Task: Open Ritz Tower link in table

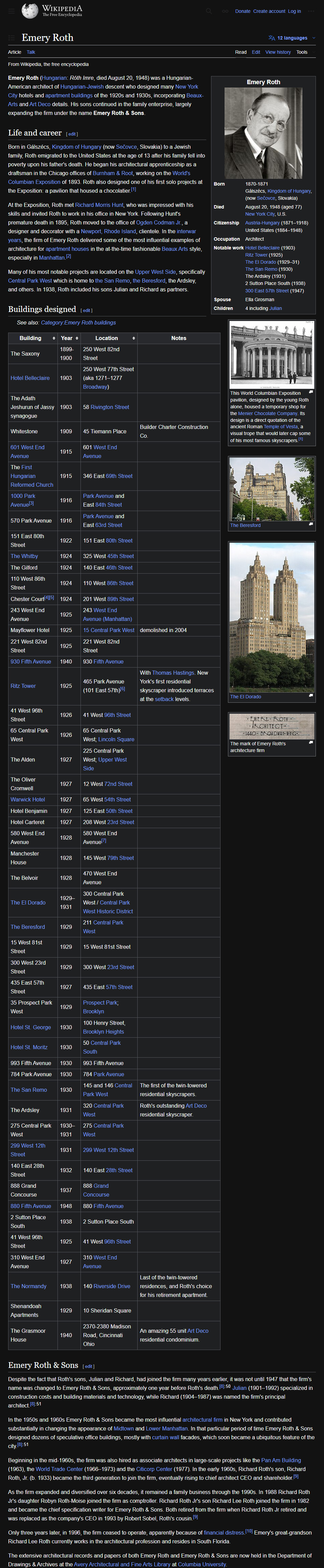Action: [x=23, y=686]
